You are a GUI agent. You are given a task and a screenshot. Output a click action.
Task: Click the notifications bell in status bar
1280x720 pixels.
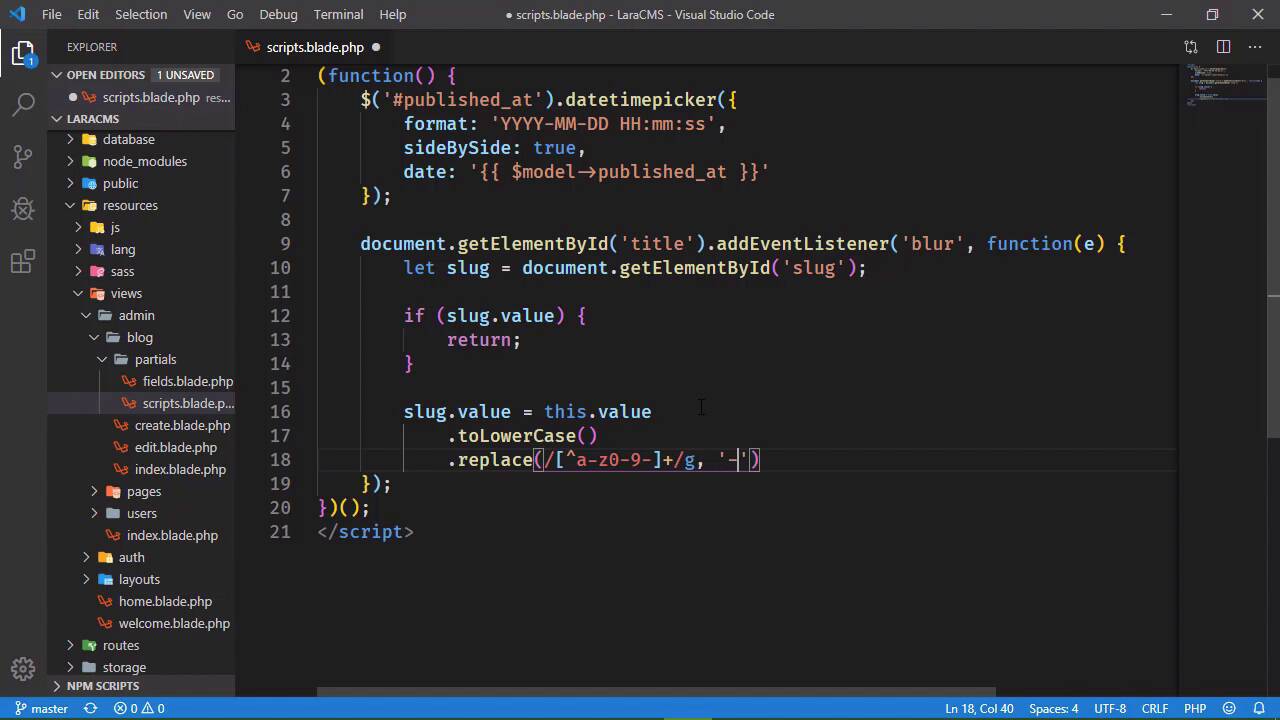coord(1259,708)
